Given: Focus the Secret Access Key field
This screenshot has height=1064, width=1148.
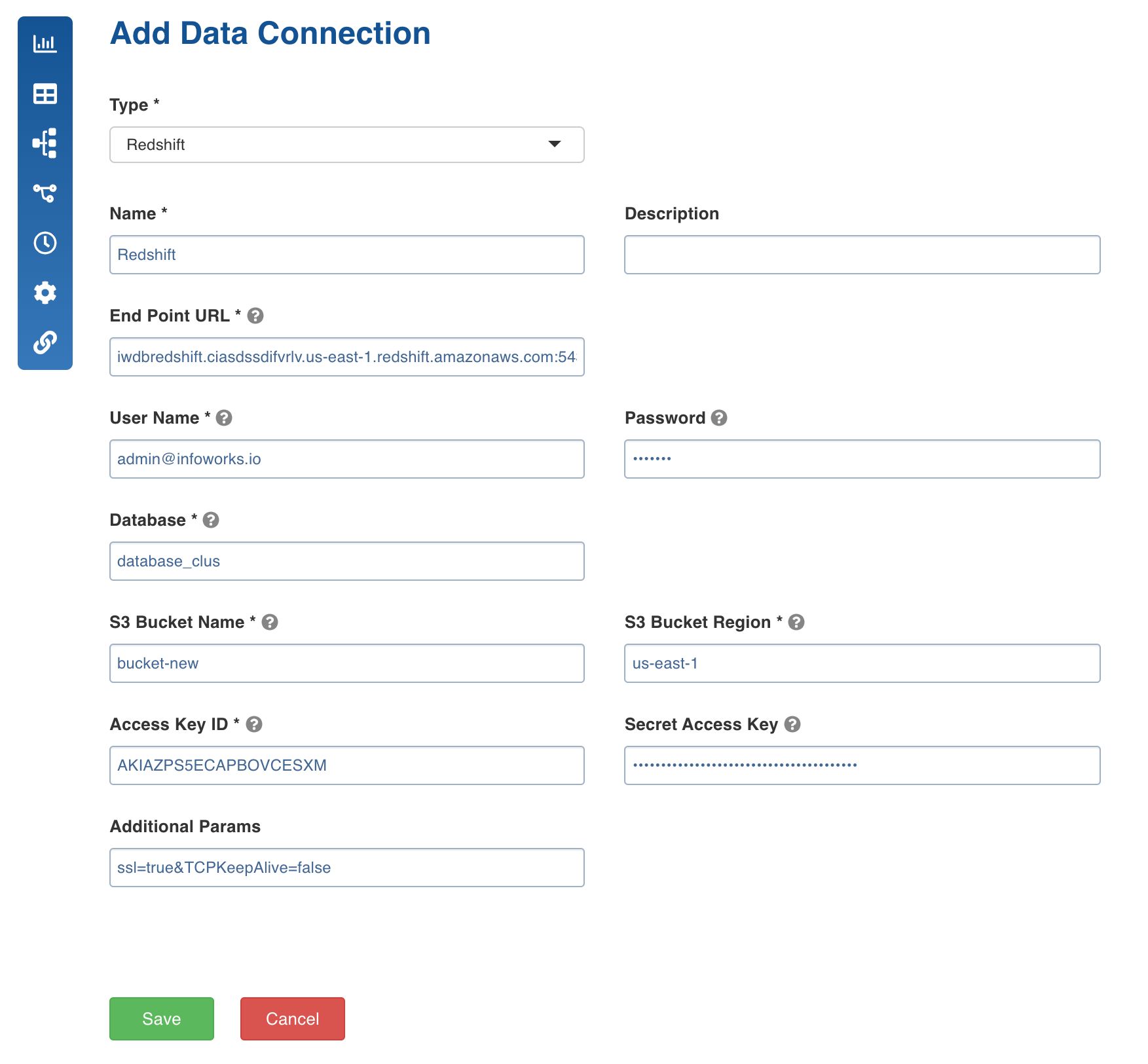Looking at the screenshot, I should (x=862, y=765).
